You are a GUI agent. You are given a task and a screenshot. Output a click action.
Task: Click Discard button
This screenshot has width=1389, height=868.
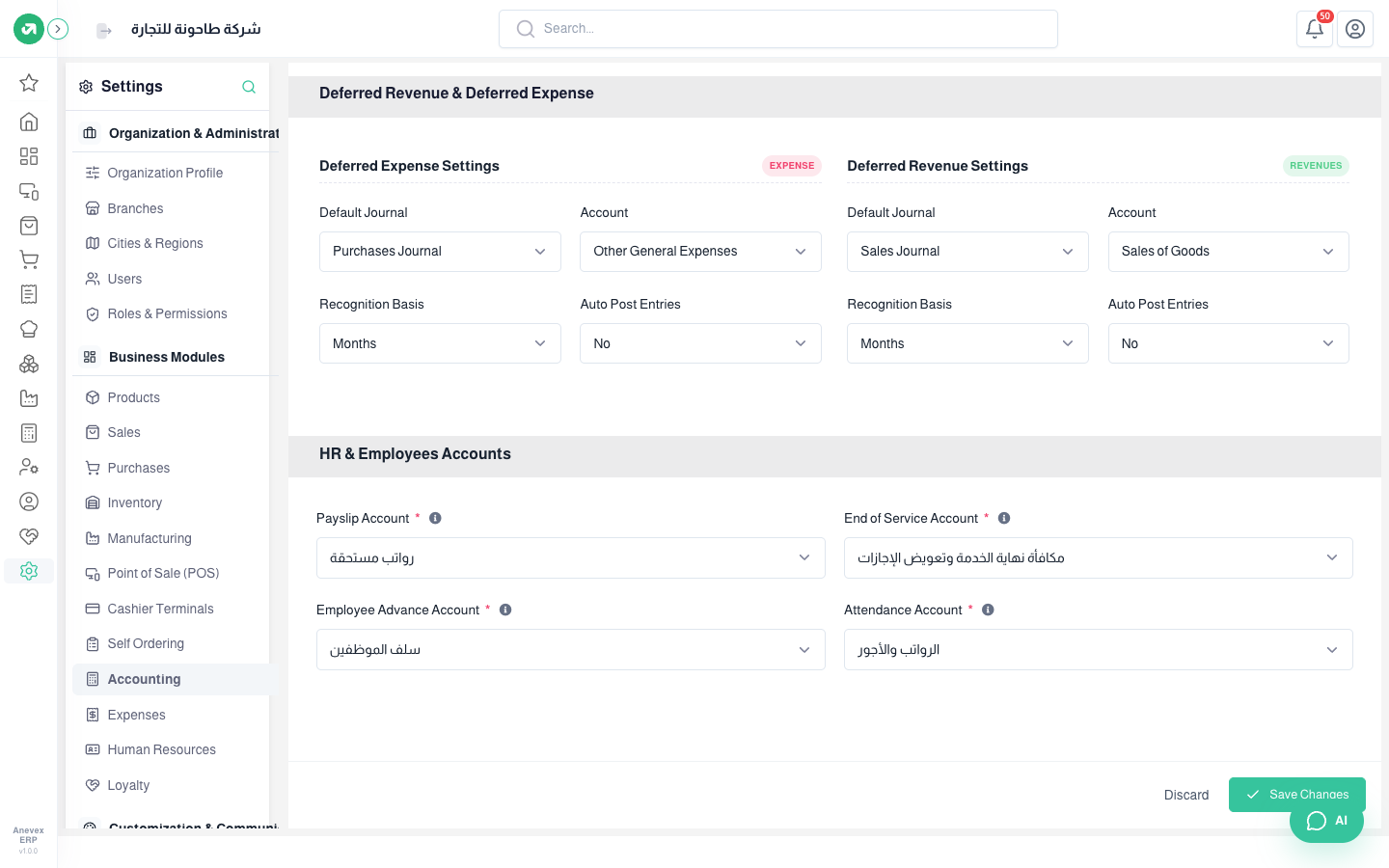point(1185,795)
